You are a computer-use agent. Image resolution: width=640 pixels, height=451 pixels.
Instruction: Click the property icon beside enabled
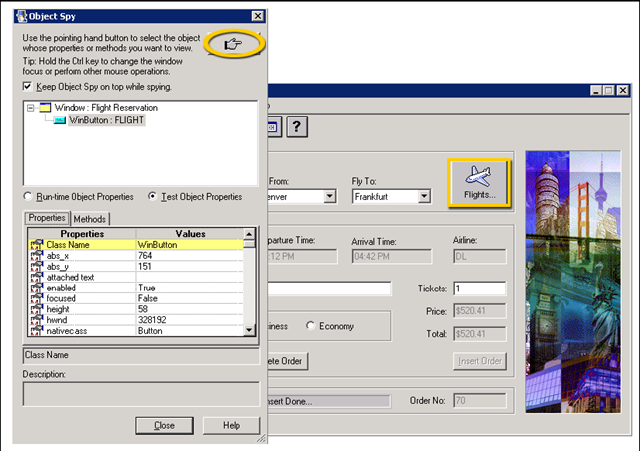point(37,287)
